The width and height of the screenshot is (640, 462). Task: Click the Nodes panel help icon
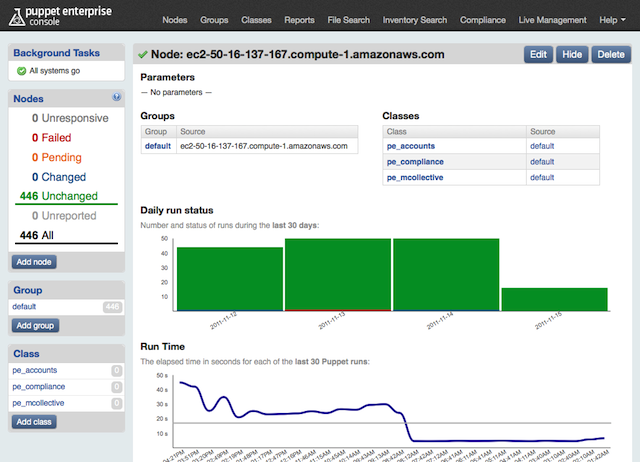point(117,98)
